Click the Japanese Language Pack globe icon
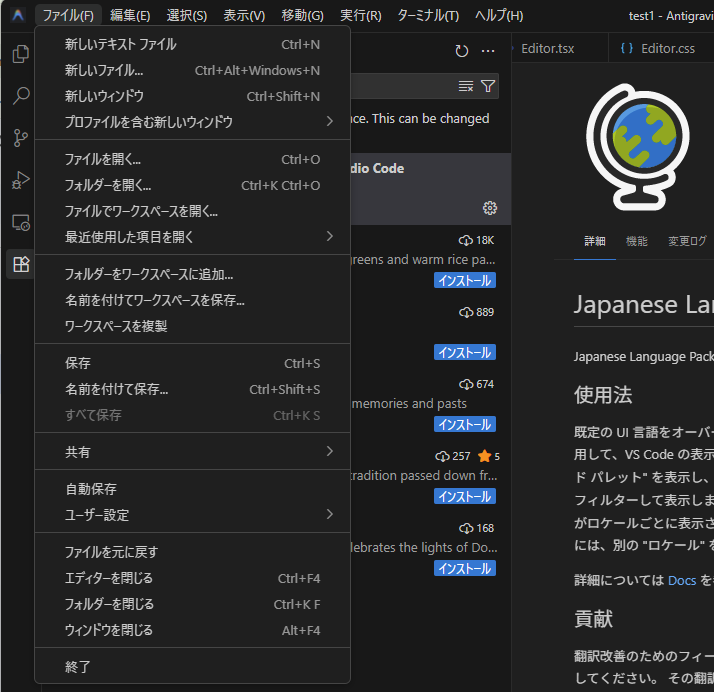Image resolution: width=714 pixels, height=692 pixels. click(x=637, y=147)
